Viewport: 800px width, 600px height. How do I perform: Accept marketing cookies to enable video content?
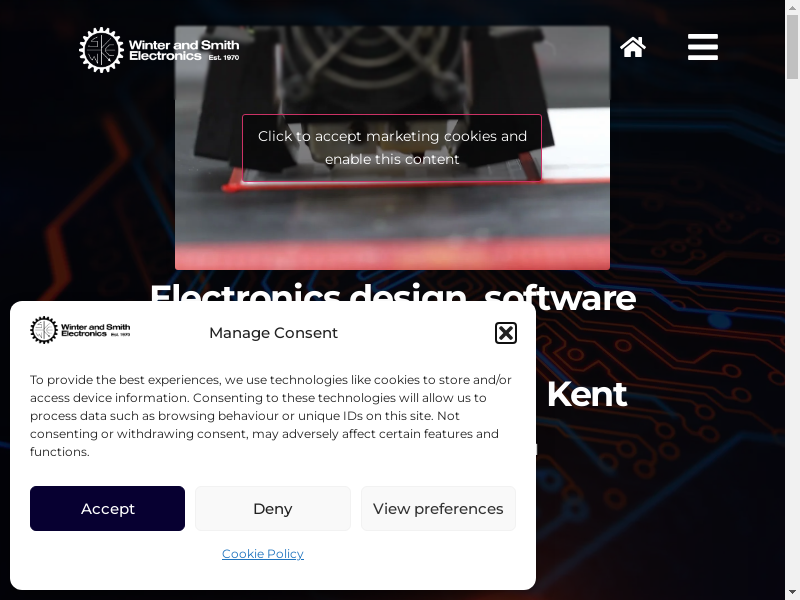pos(392,147)
